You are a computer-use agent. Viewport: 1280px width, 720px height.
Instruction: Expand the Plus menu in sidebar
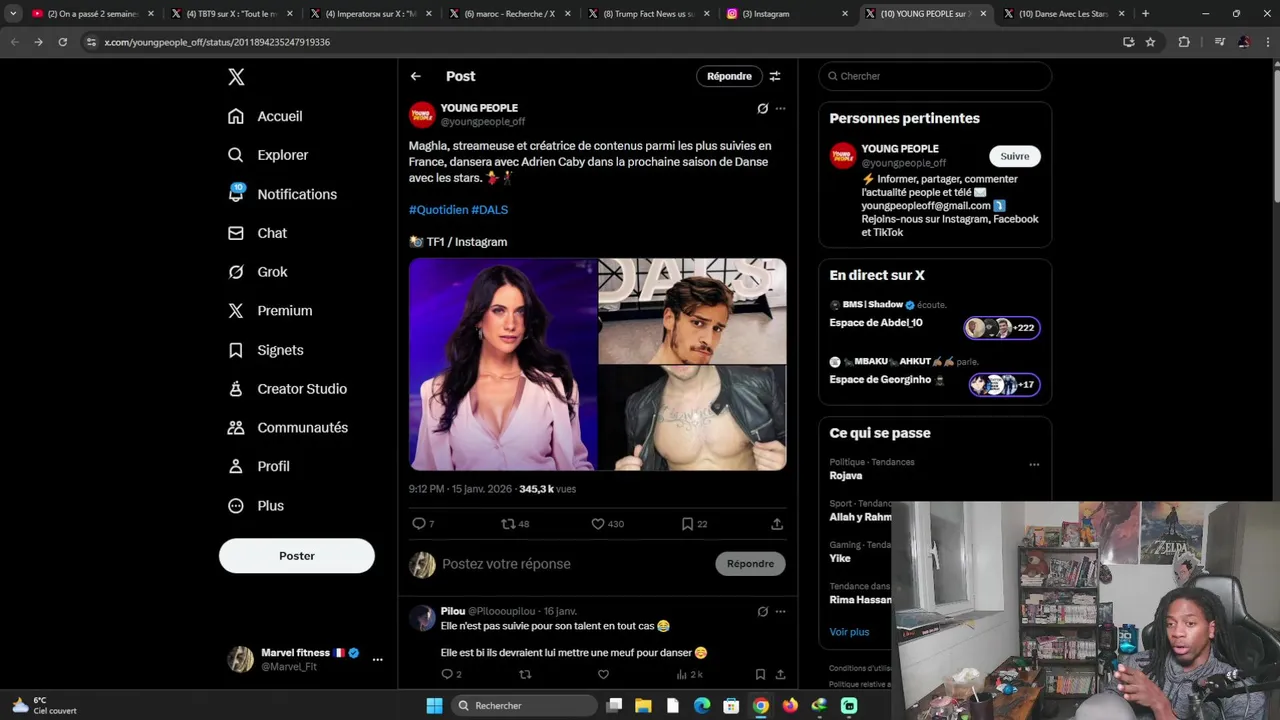click(255, 506)
